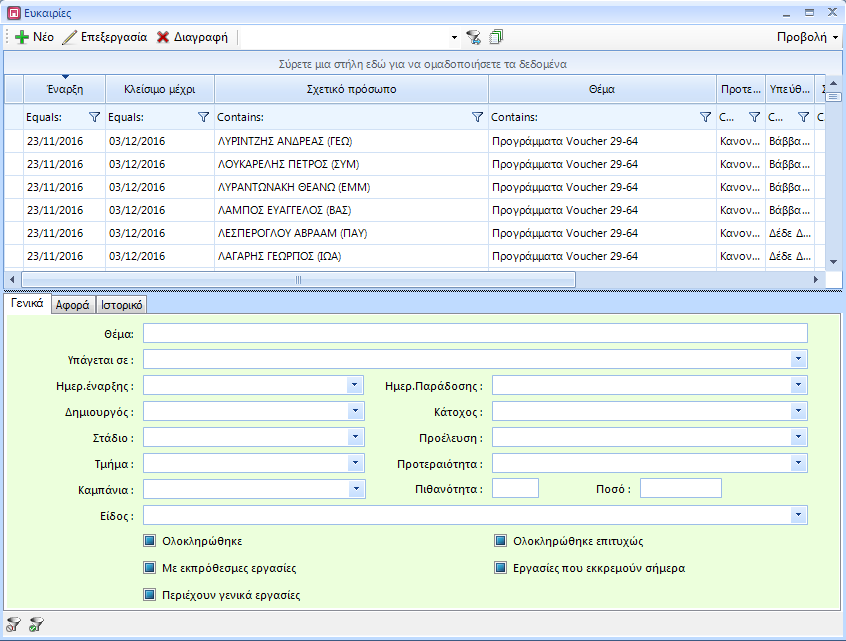
Task: Click the filter funnel in the Θέμα column
Action: click(x=705, y=117)
